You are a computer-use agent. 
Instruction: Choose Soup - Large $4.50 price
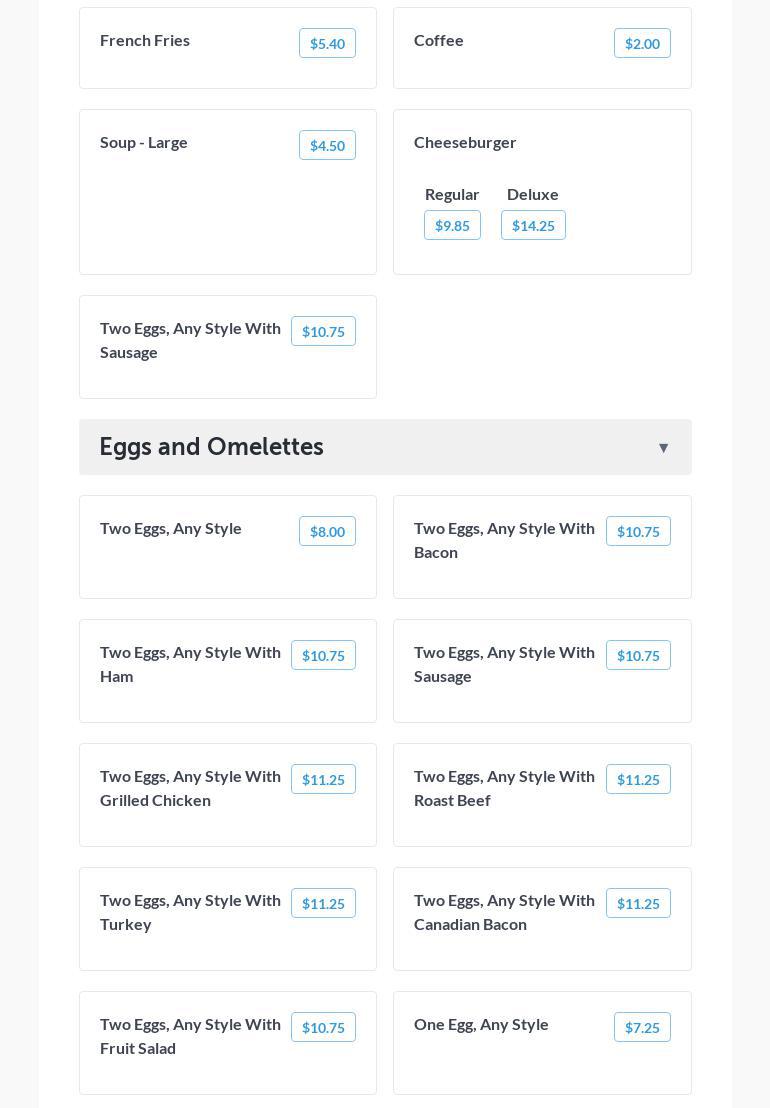click(x=327, y=145)
